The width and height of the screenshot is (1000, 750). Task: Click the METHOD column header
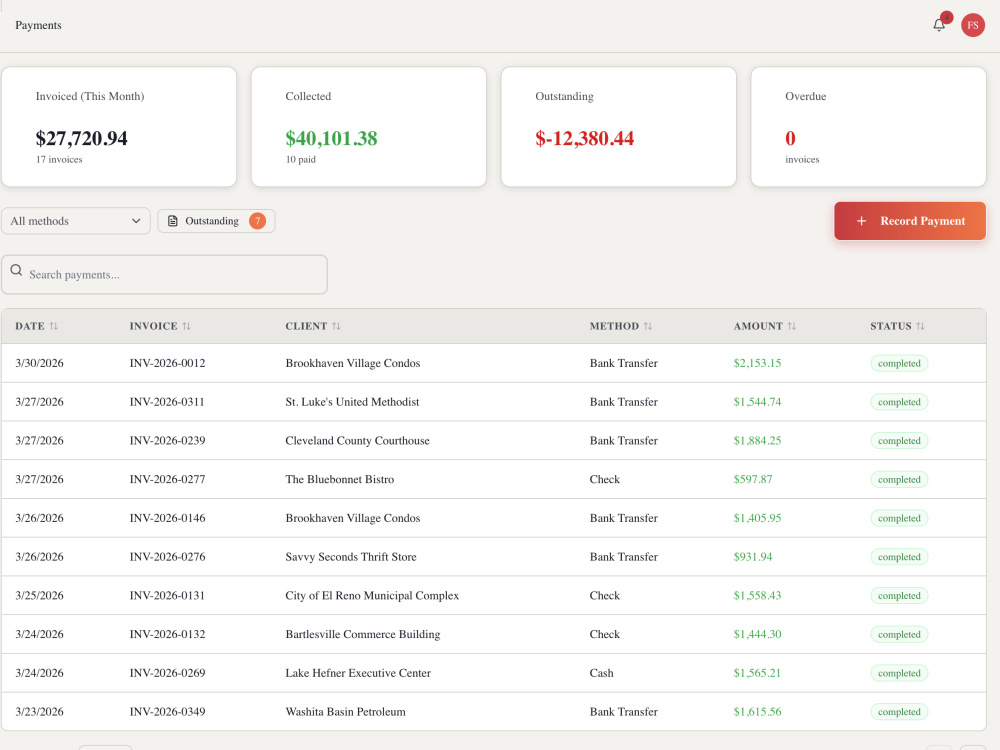pyautogui.click(x=614, y=326)
